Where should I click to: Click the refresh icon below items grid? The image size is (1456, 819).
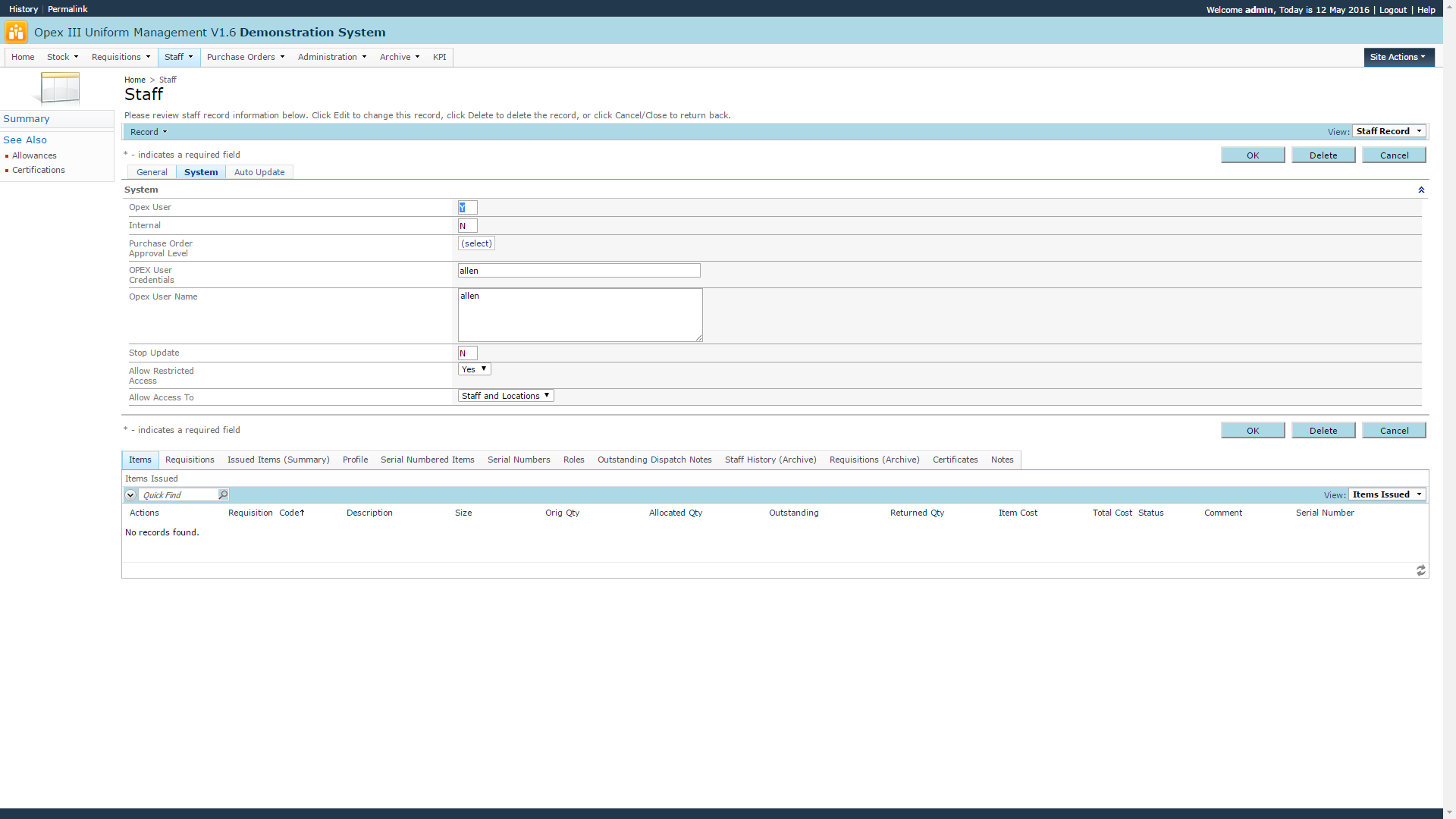tap(1420, 570)
